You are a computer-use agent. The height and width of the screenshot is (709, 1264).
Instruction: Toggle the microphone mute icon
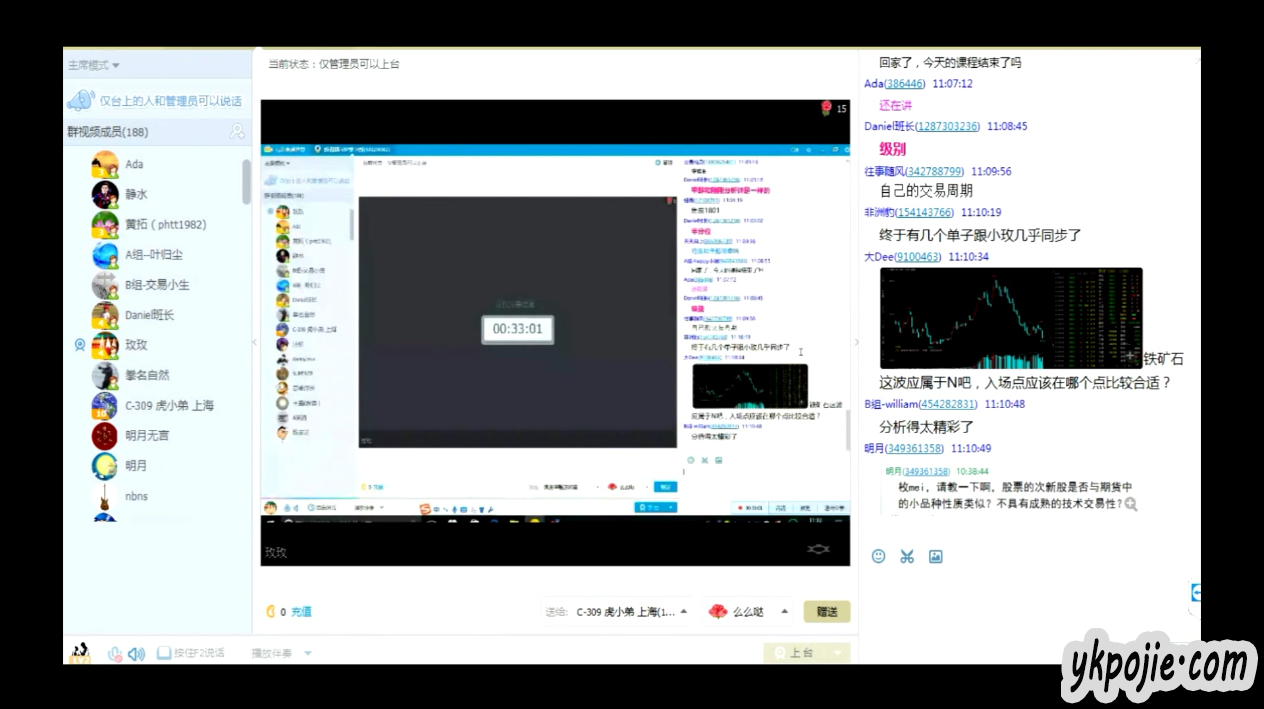point(115,653)
